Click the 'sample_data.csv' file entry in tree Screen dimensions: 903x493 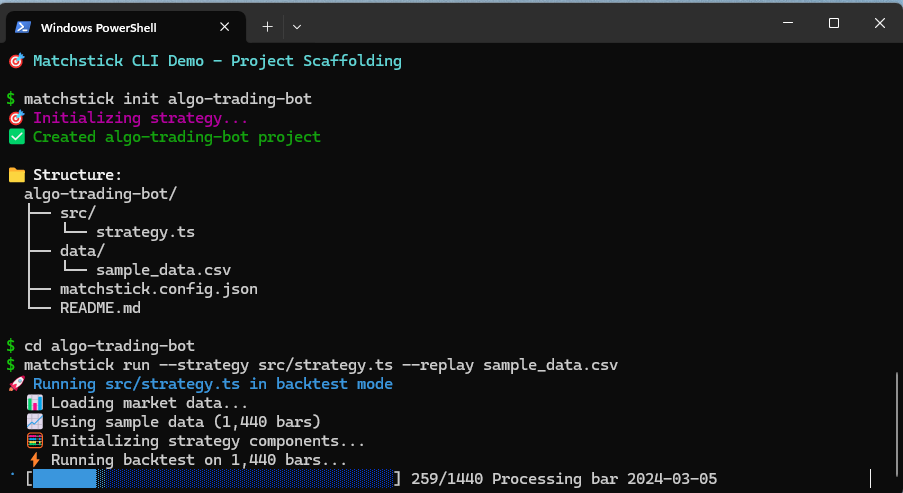[x=164, y=270]
